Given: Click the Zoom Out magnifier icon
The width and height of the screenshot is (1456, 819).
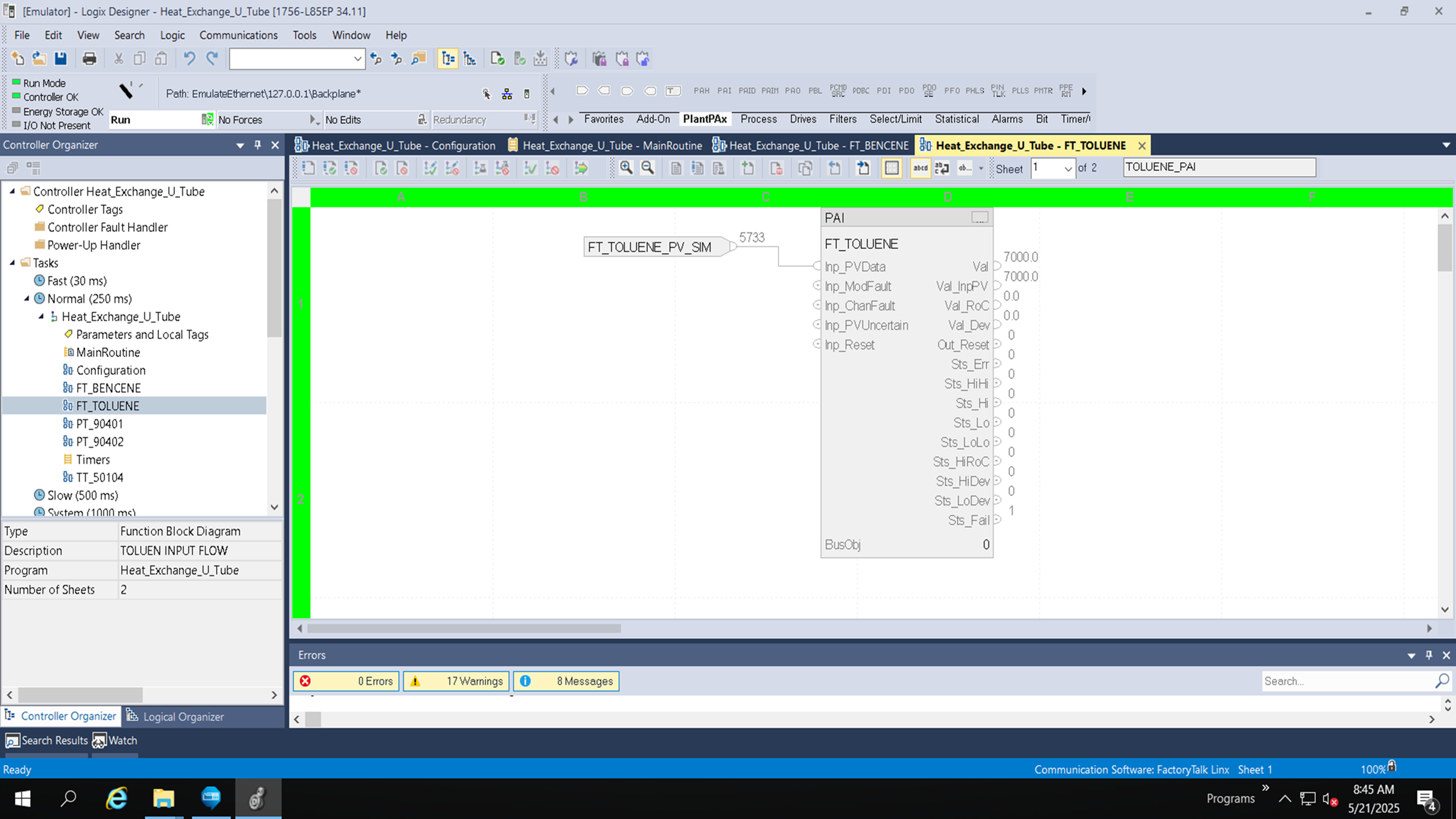Looking at the screenshot, I should 648,168.
